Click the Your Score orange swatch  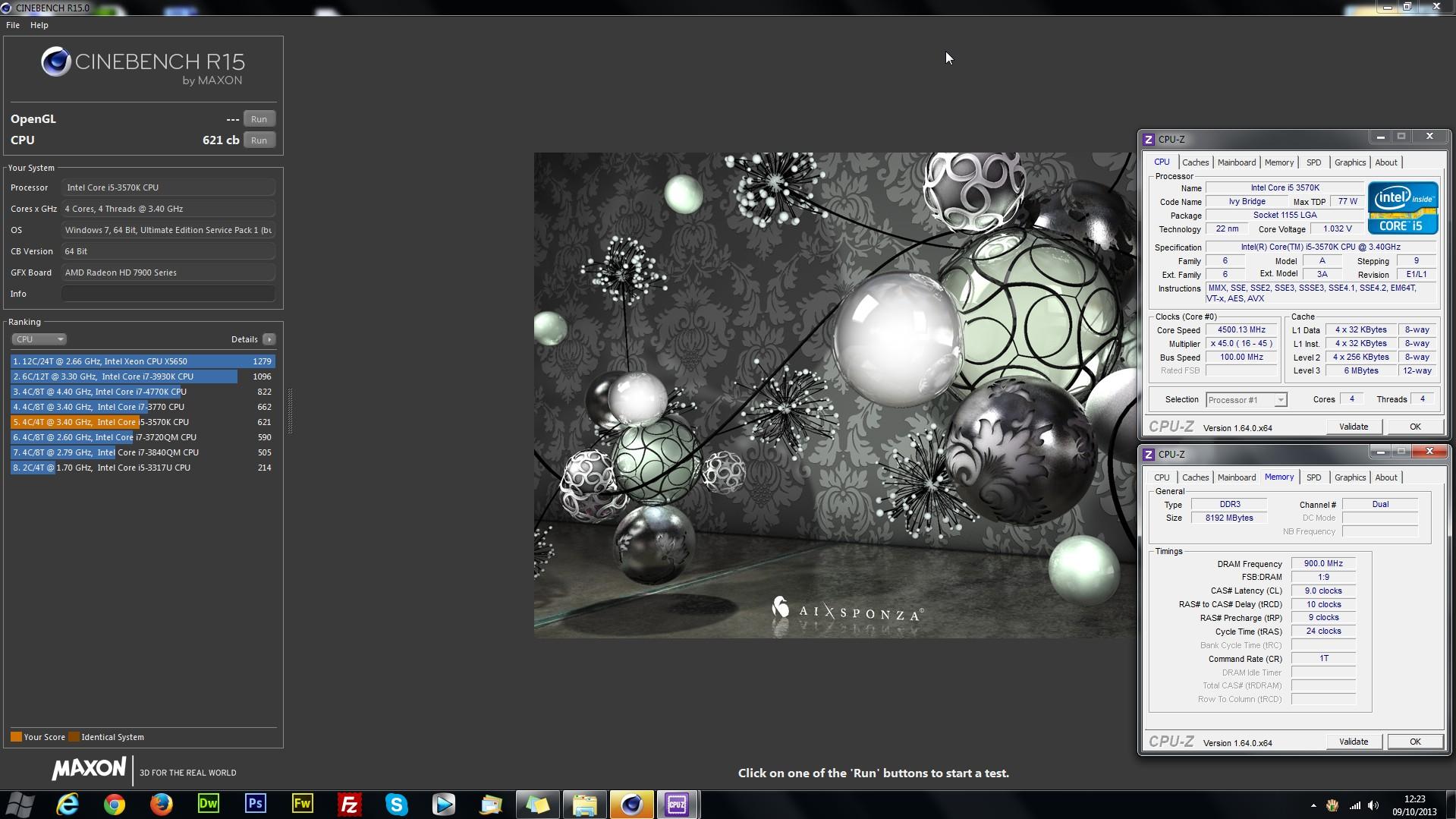pyautogui.click(x=16, y=737)
